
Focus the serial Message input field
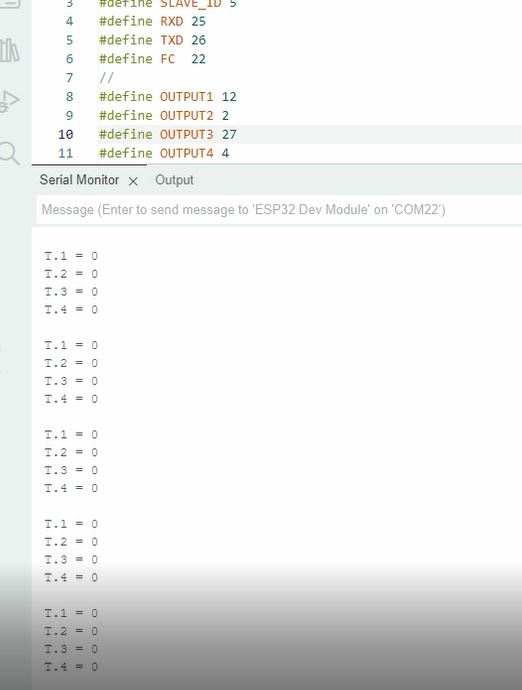[x=279, y=209]
